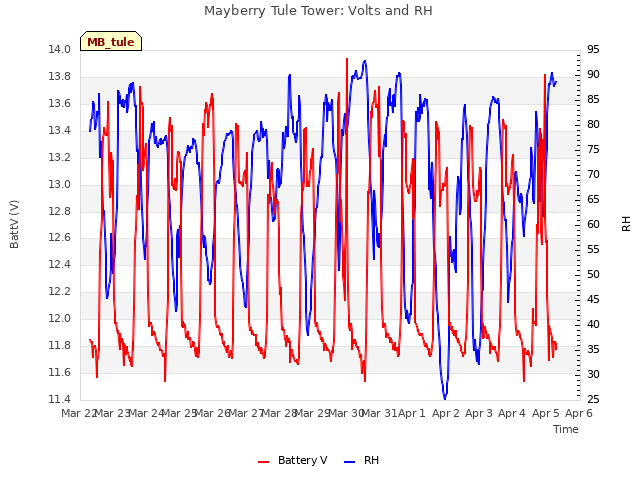Click the 14.0 voltage tick label

pyautogui.click(x=60, y=50)
